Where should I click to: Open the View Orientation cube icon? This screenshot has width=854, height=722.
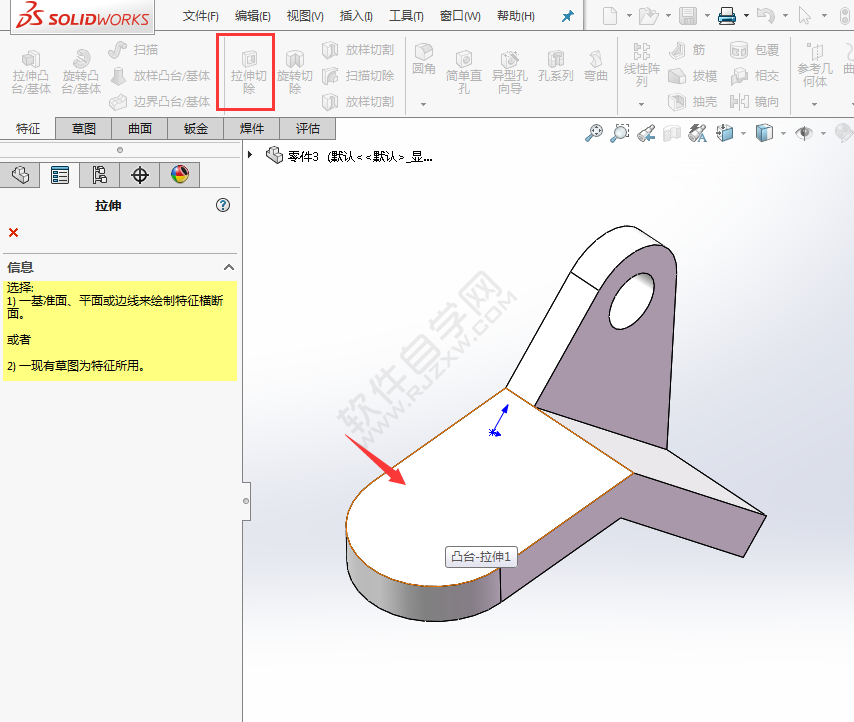point(725,133)
